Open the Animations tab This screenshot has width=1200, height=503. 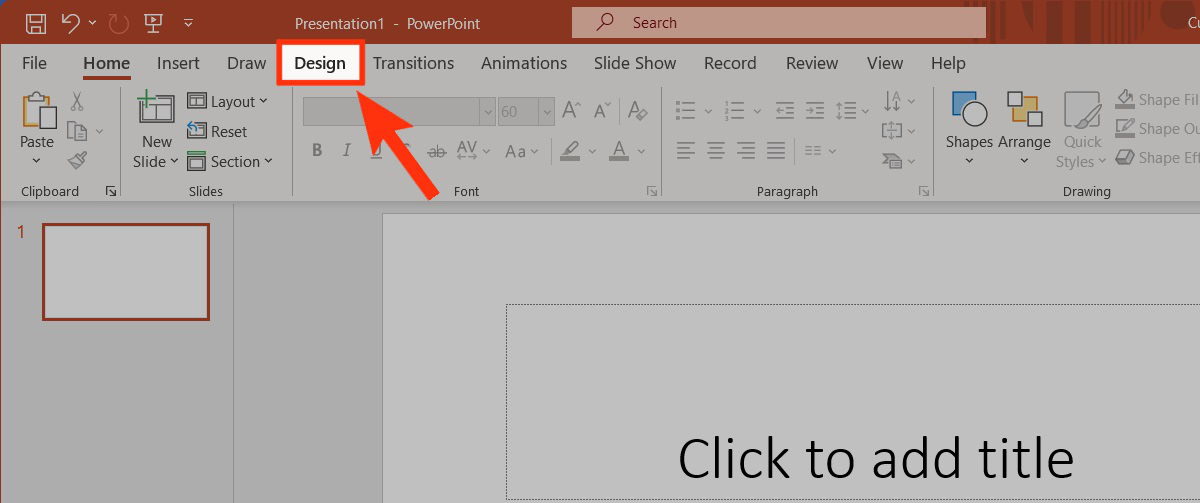point(524,63)
